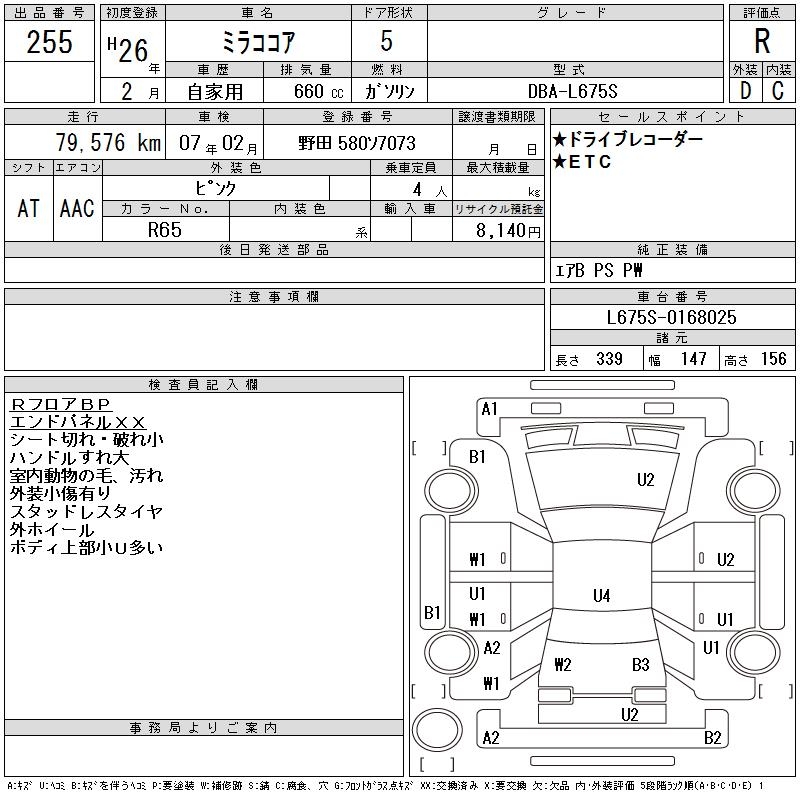
Task: Click the note ボディ上部小U多い
Action: (87, 547)
